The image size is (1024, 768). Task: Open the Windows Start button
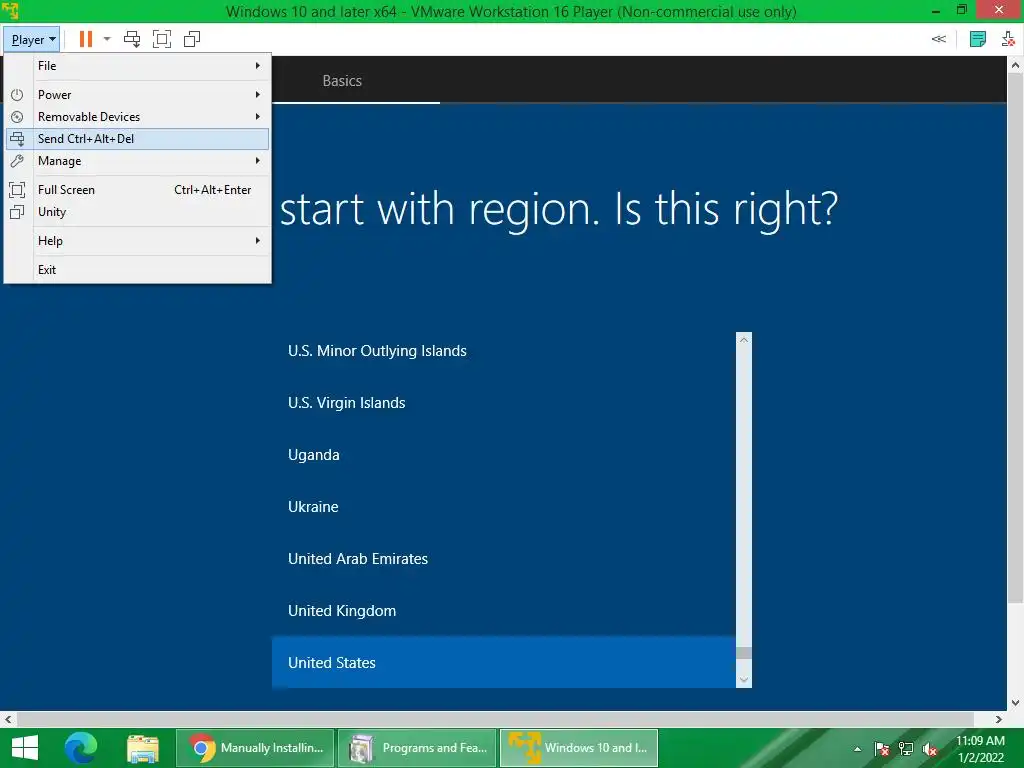click(25, 748)
